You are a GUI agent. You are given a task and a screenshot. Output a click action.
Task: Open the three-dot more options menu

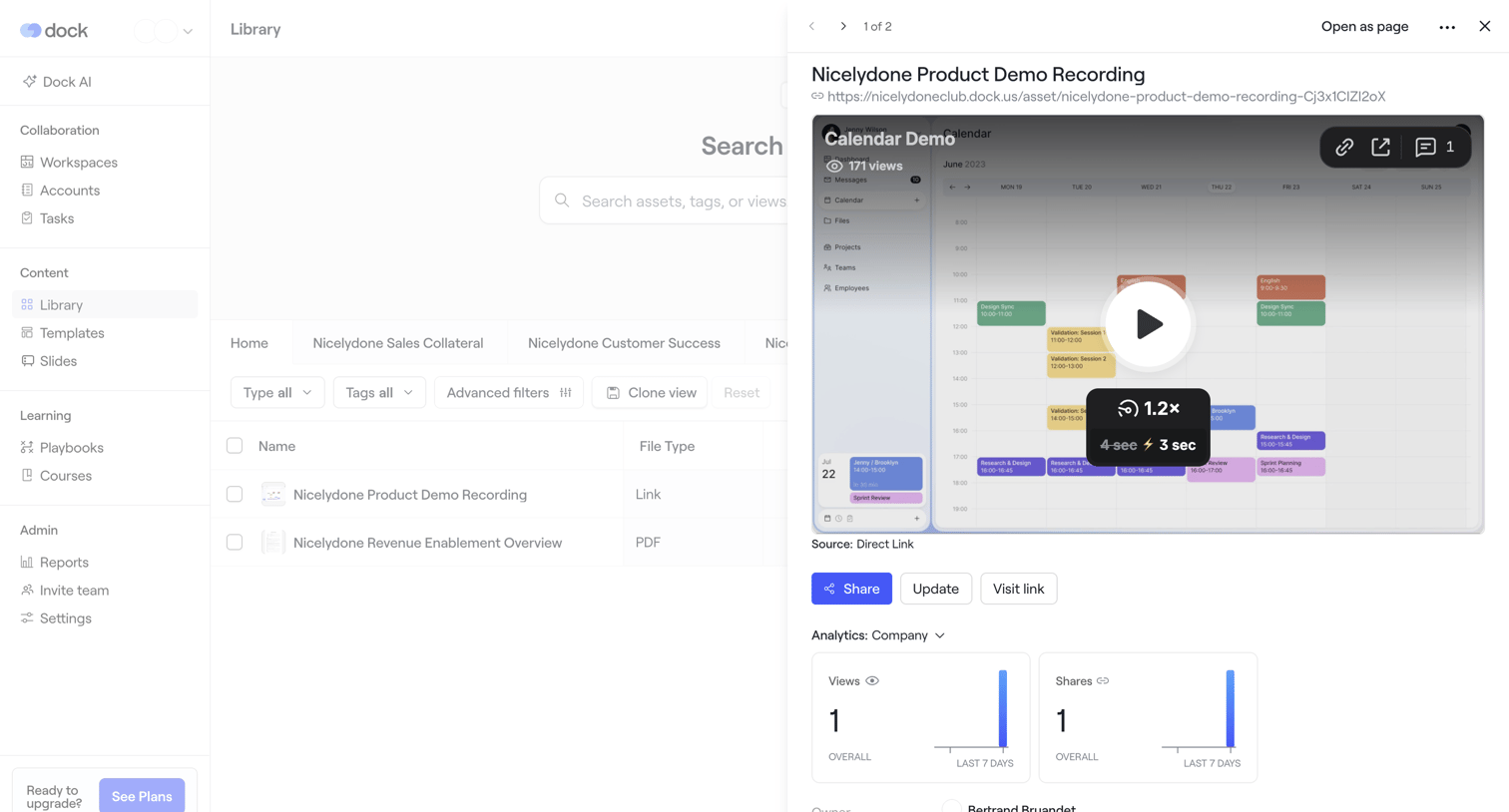point(1447,27)
